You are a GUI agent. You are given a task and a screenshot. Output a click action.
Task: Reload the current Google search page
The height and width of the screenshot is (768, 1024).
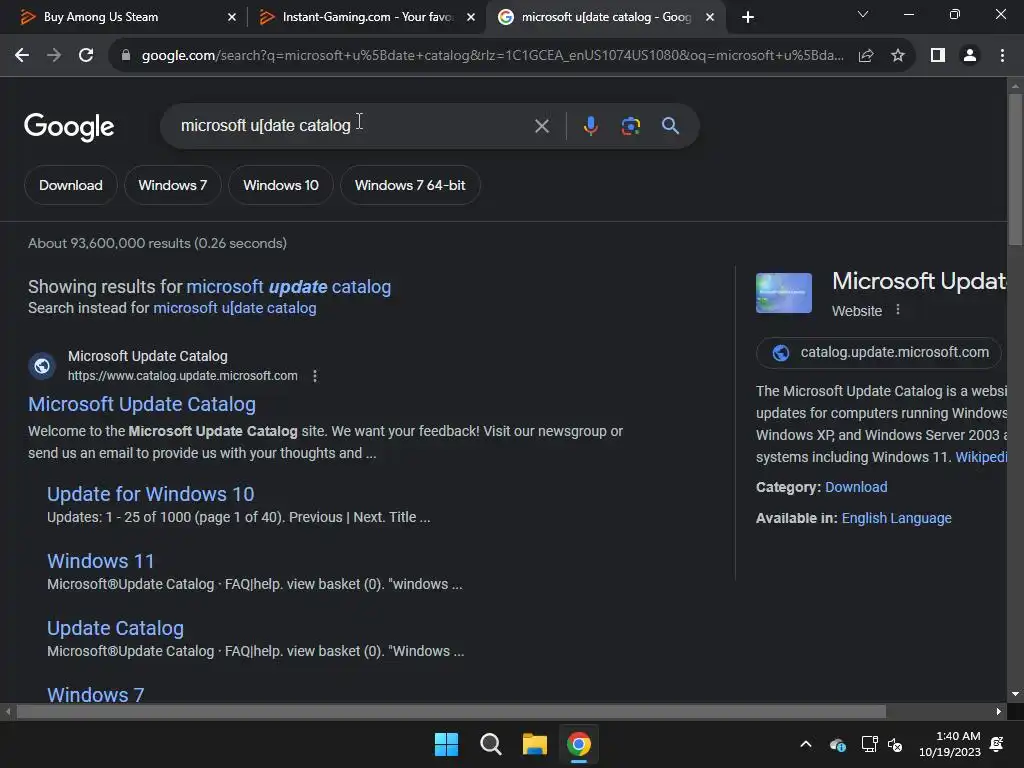coord(86,56)
